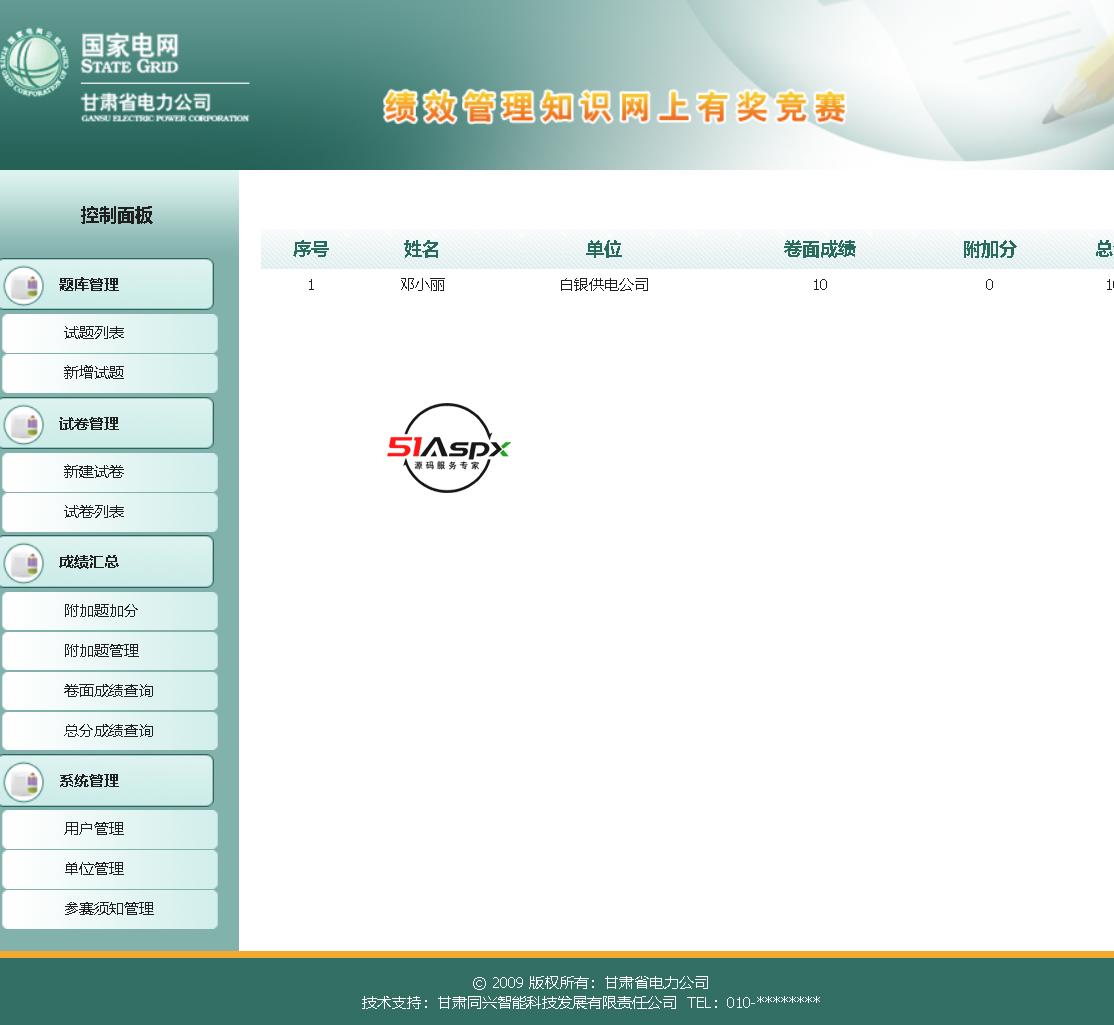This screenshot has width=1114, height=1025.
Task: Toggle the 成绩汇总 menu section
Action: (x=89, y=562)
